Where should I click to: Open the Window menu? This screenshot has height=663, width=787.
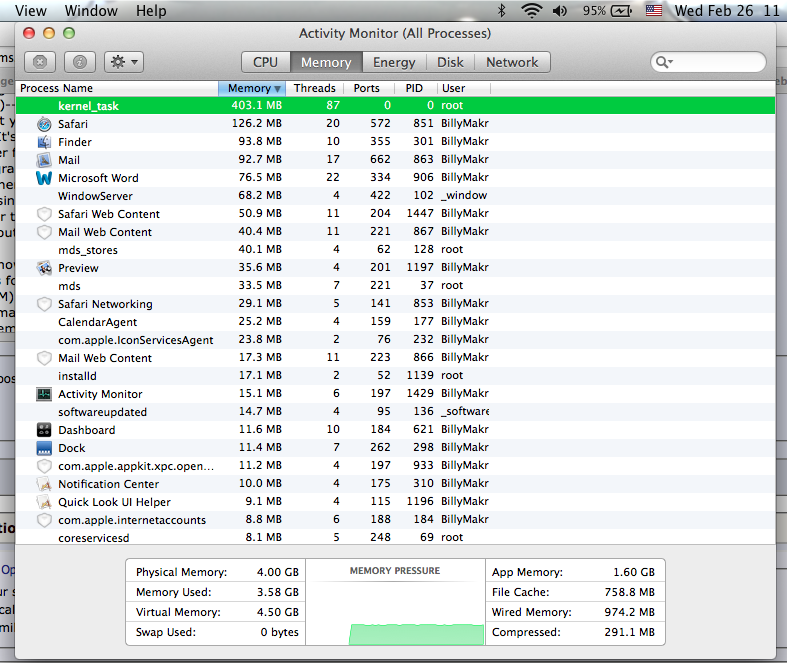pos(91,11)
